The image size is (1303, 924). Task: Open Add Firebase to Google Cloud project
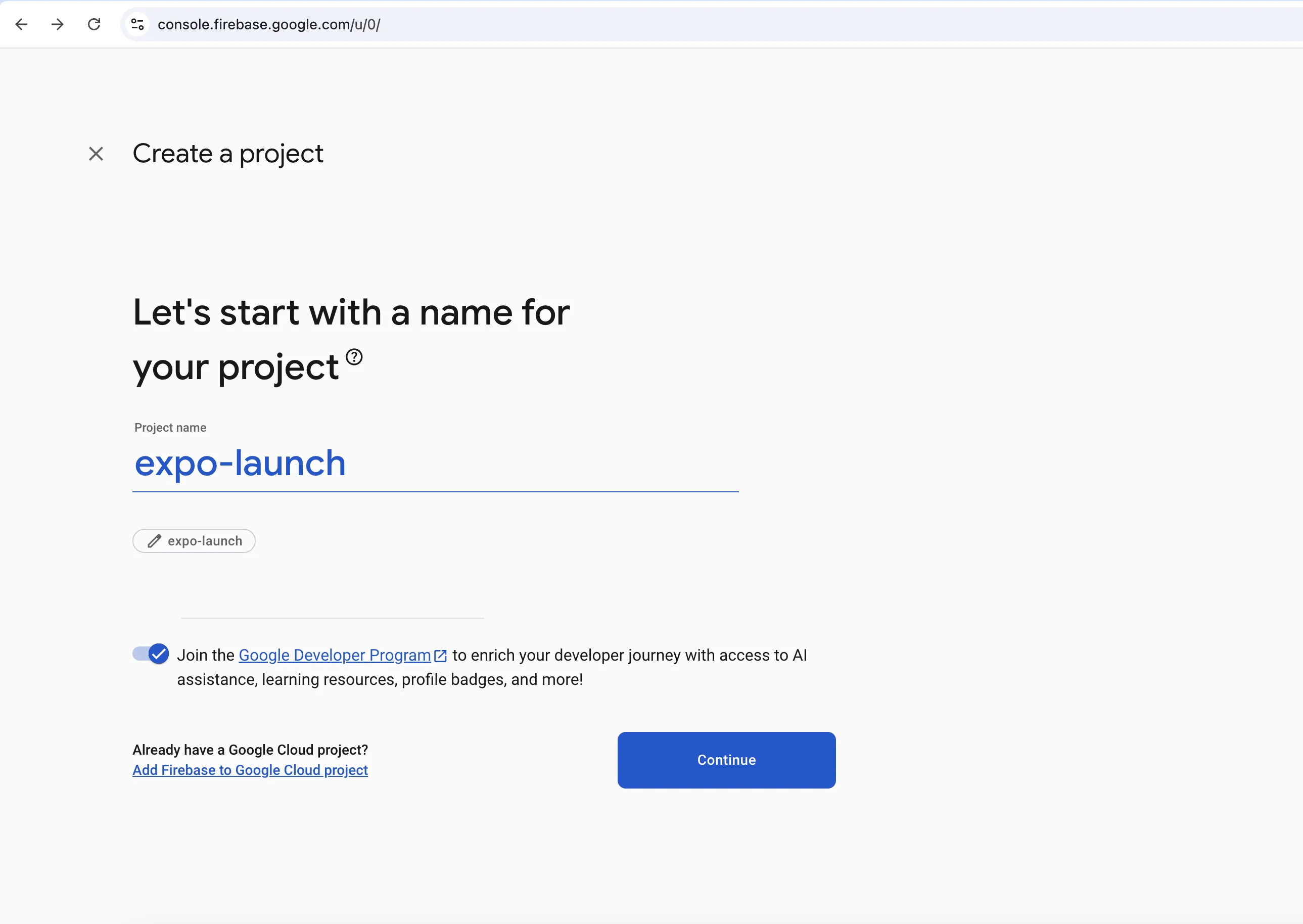(250, 770)
